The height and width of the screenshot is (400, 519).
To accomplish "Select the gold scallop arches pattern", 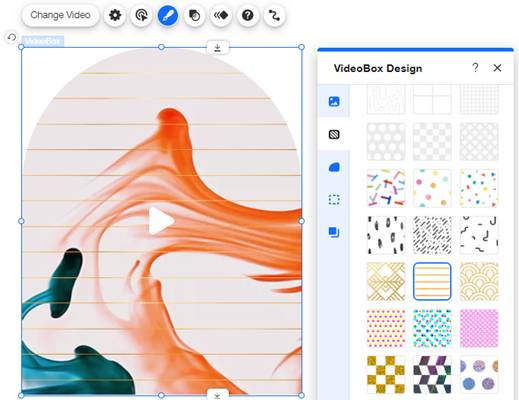I will [x=479, y=281].
